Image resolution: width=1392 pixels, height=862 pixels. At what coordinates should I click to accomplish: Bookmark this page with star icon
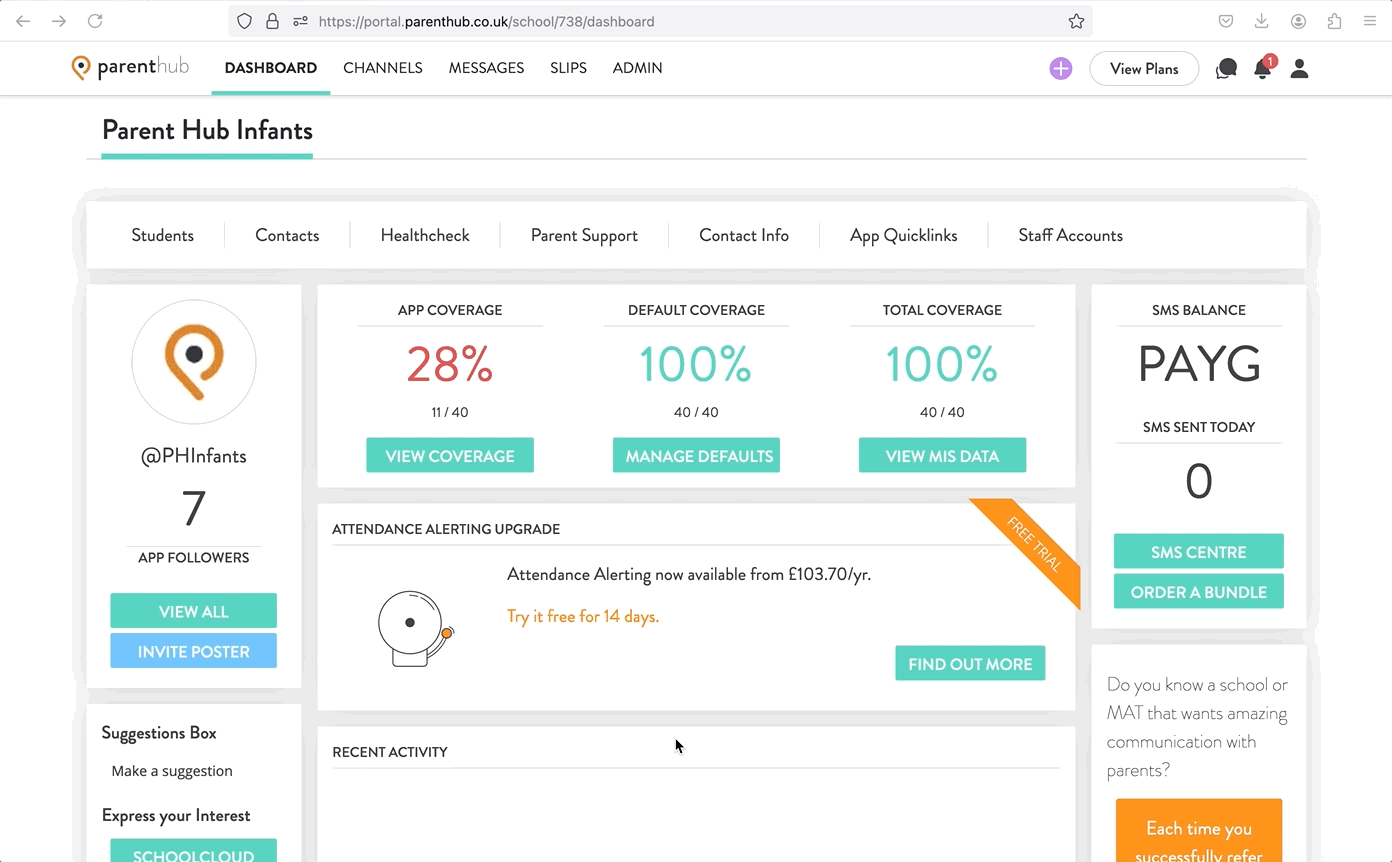click(x=1076, y=21)
